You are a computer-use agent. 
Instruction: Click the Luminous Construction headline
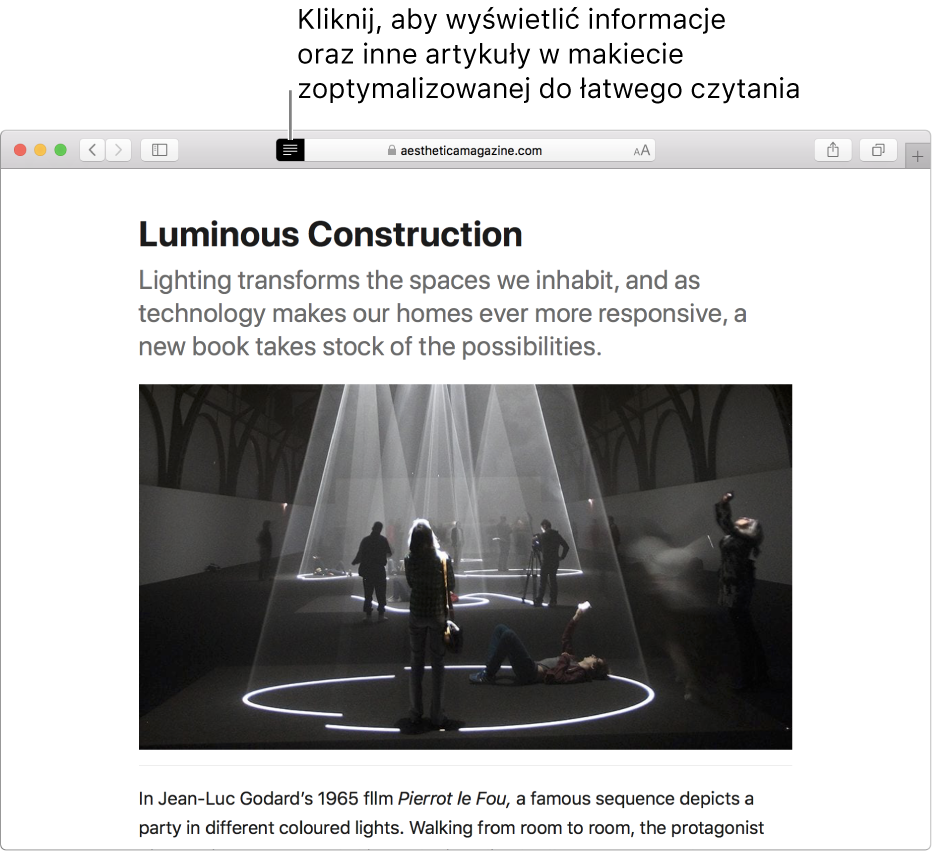pyautogui.click(x=331, y=234)
